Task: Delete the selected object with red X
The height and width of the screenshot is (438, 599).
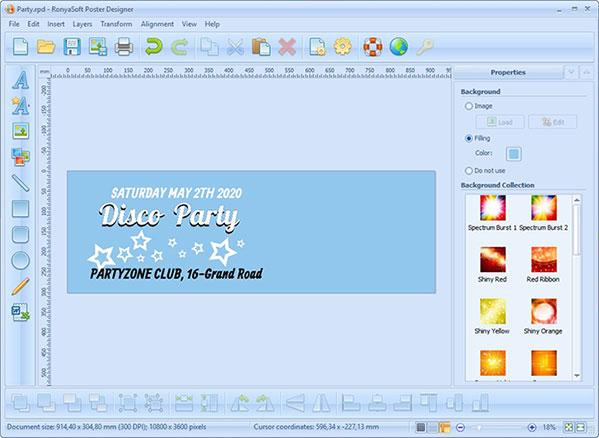Action: point(287,47)
